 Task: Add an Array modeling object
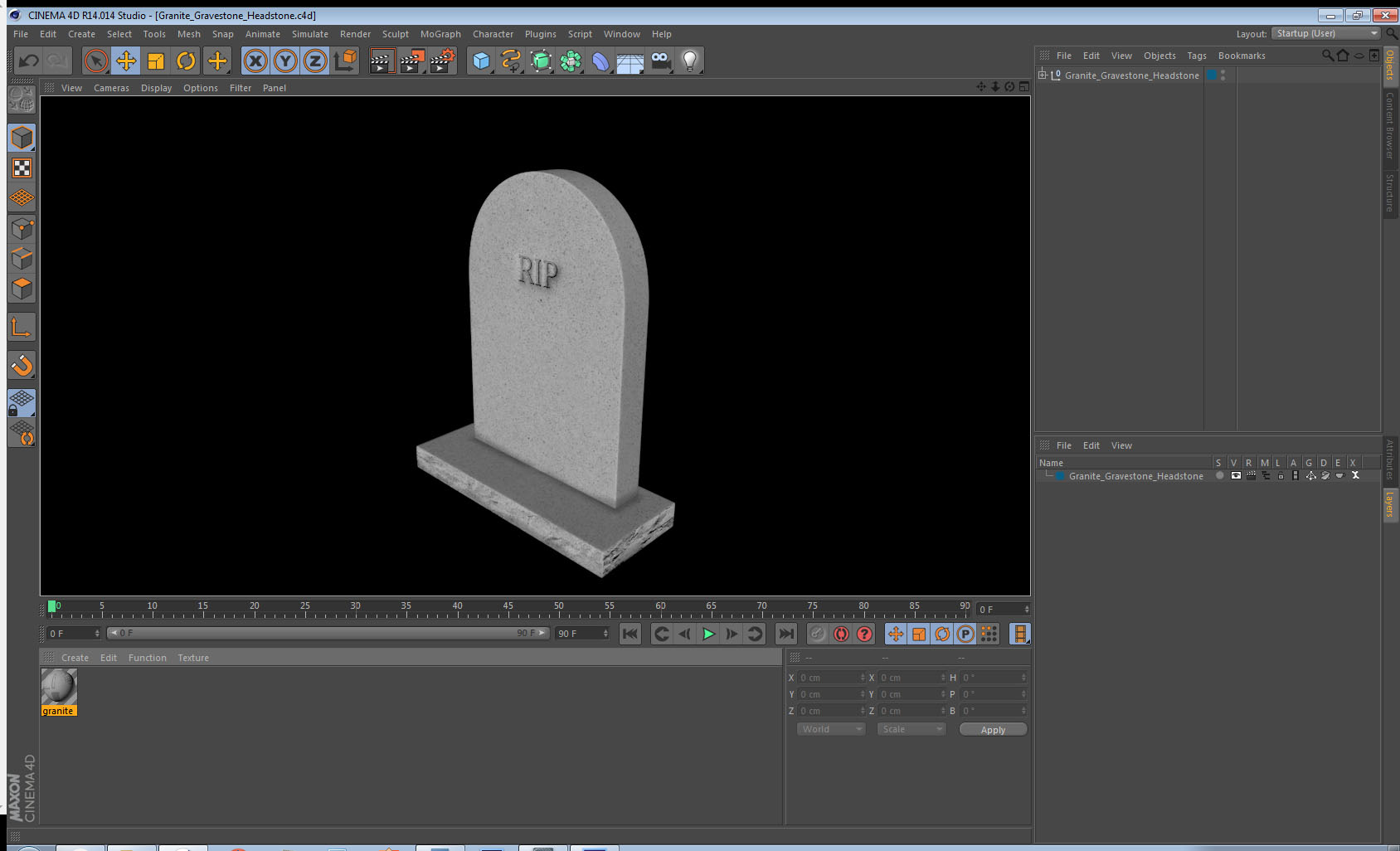tap(571, 61)
